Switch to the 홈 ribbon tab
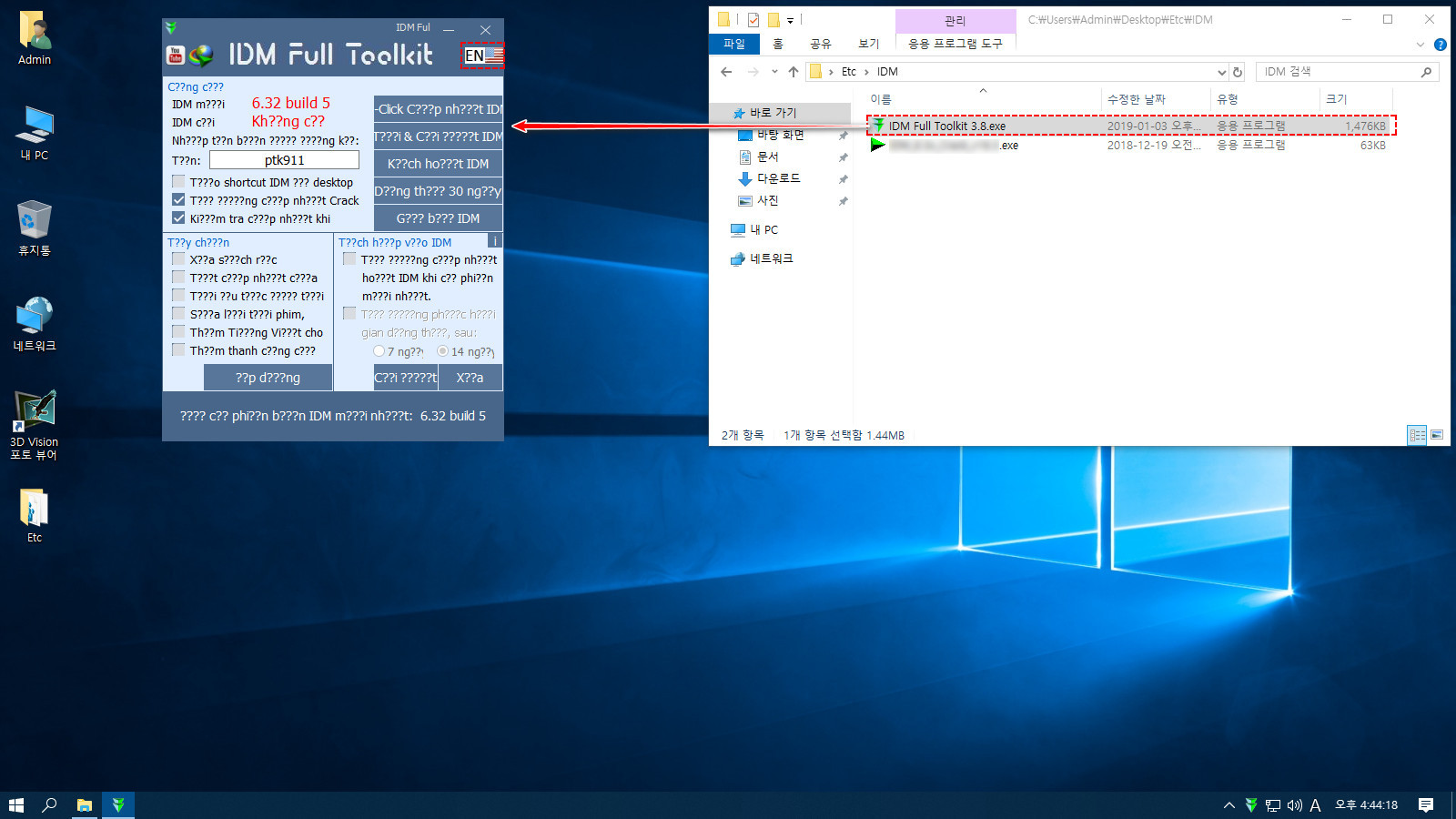 pos(778,44)
